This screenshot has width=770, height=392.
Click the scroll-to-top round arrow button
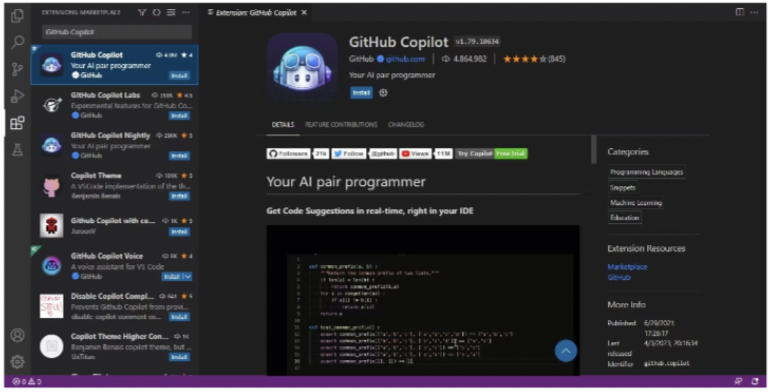coord(566,351)
